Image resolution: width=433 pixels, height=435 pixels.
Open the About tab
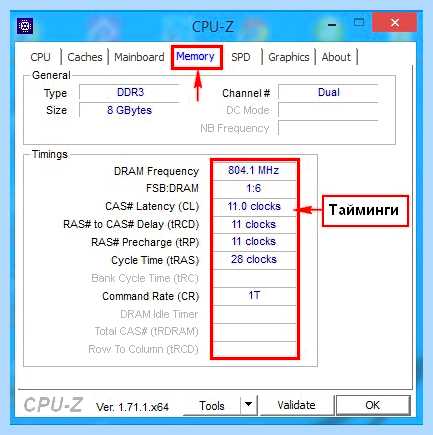point(336,57)
